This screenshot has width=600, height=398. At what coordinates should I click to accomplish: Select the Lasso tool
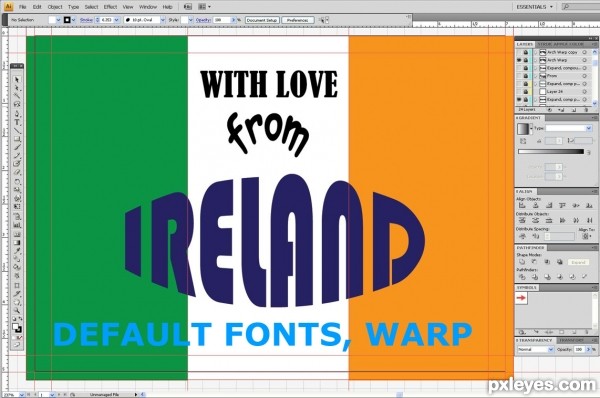tap(16, 104)
